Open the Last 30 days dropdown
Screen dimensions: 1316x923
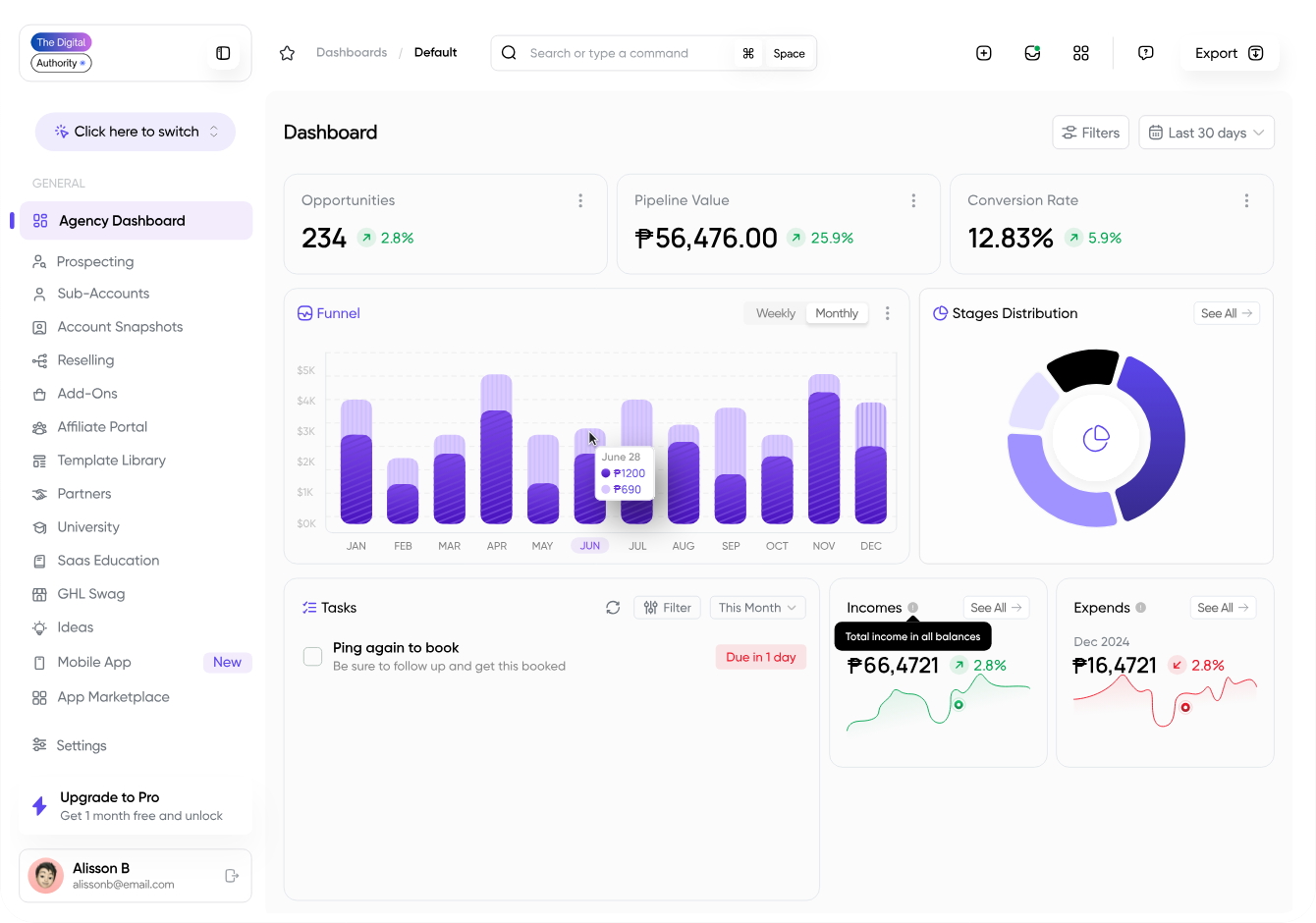[x=1206, y=133]
